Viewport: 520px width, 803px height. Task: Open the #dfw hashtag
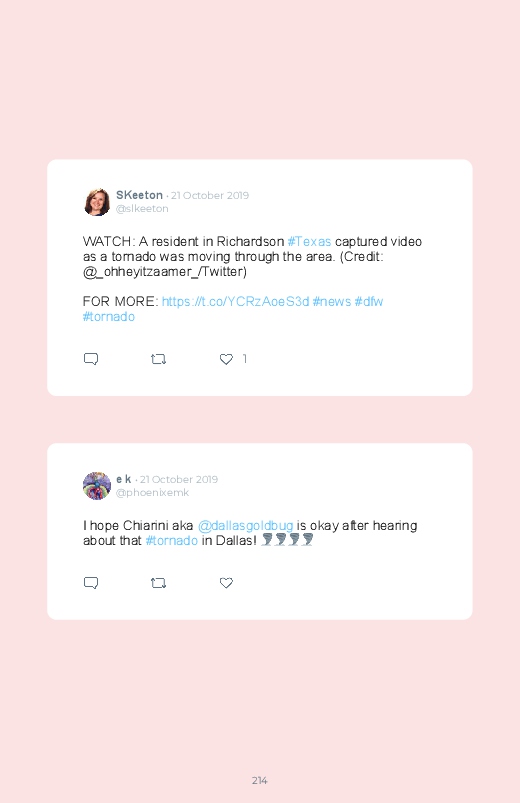369,302
